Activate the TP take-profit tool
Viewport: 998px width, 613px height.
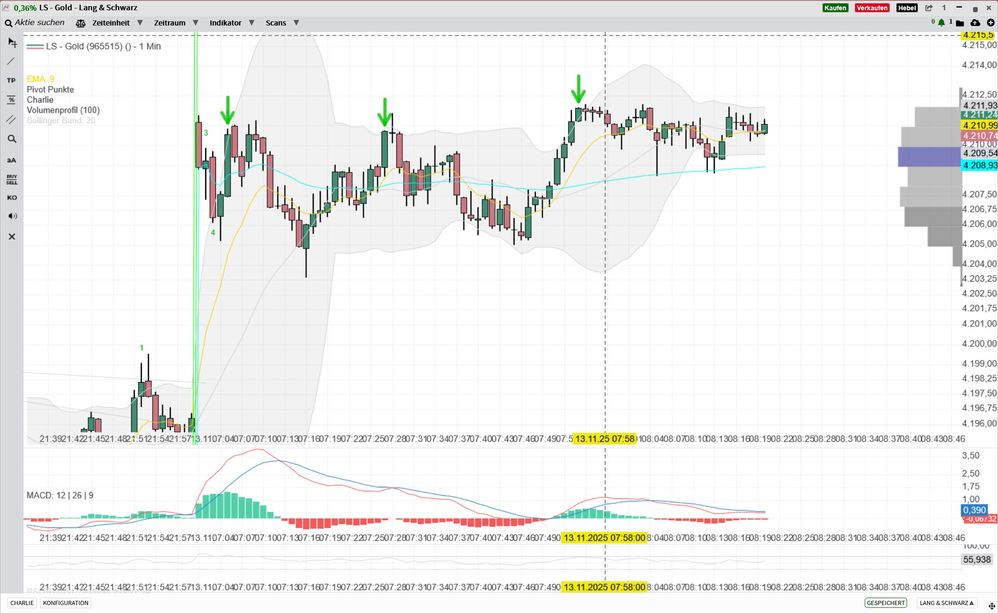(11, 80)
